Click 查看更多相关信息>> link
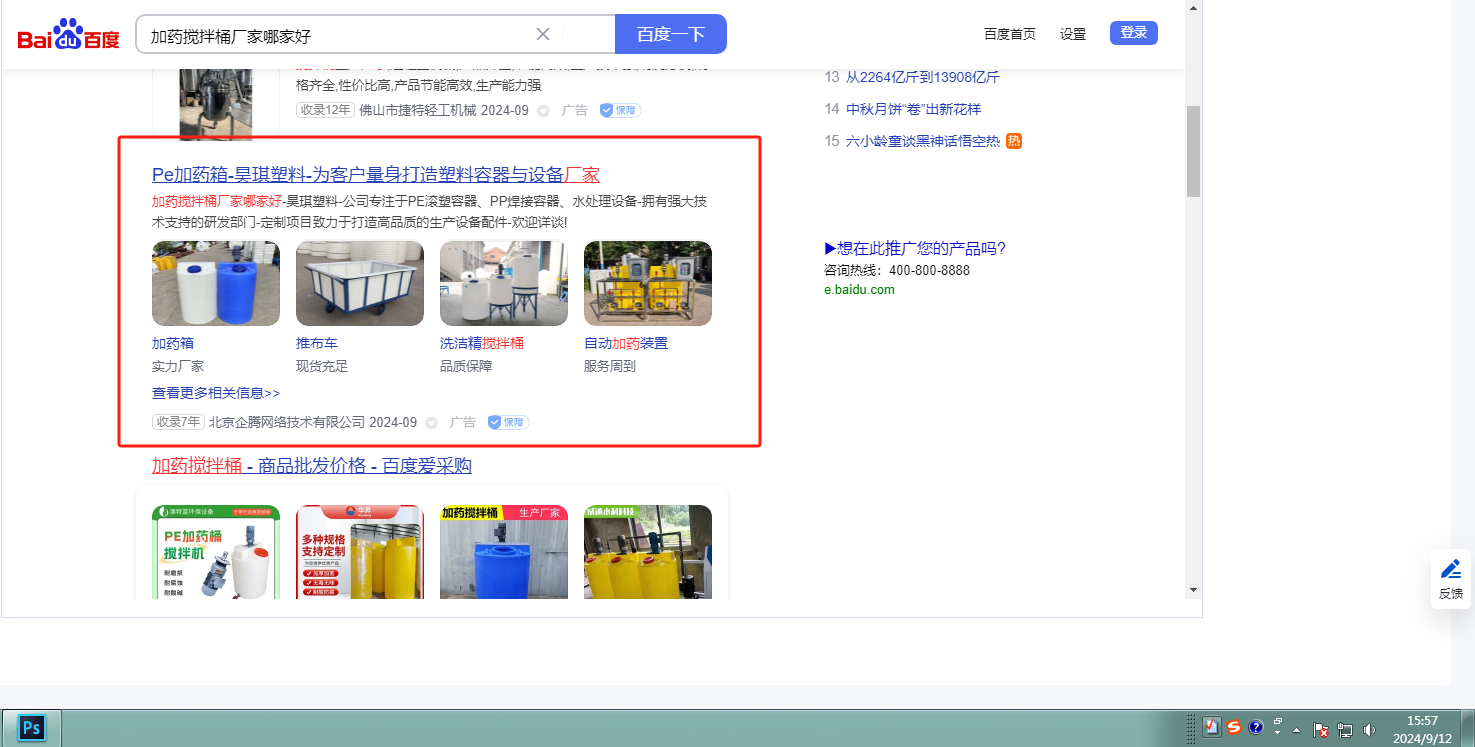The height and width of the screenshot is (747, 1475). coord(216,393)
